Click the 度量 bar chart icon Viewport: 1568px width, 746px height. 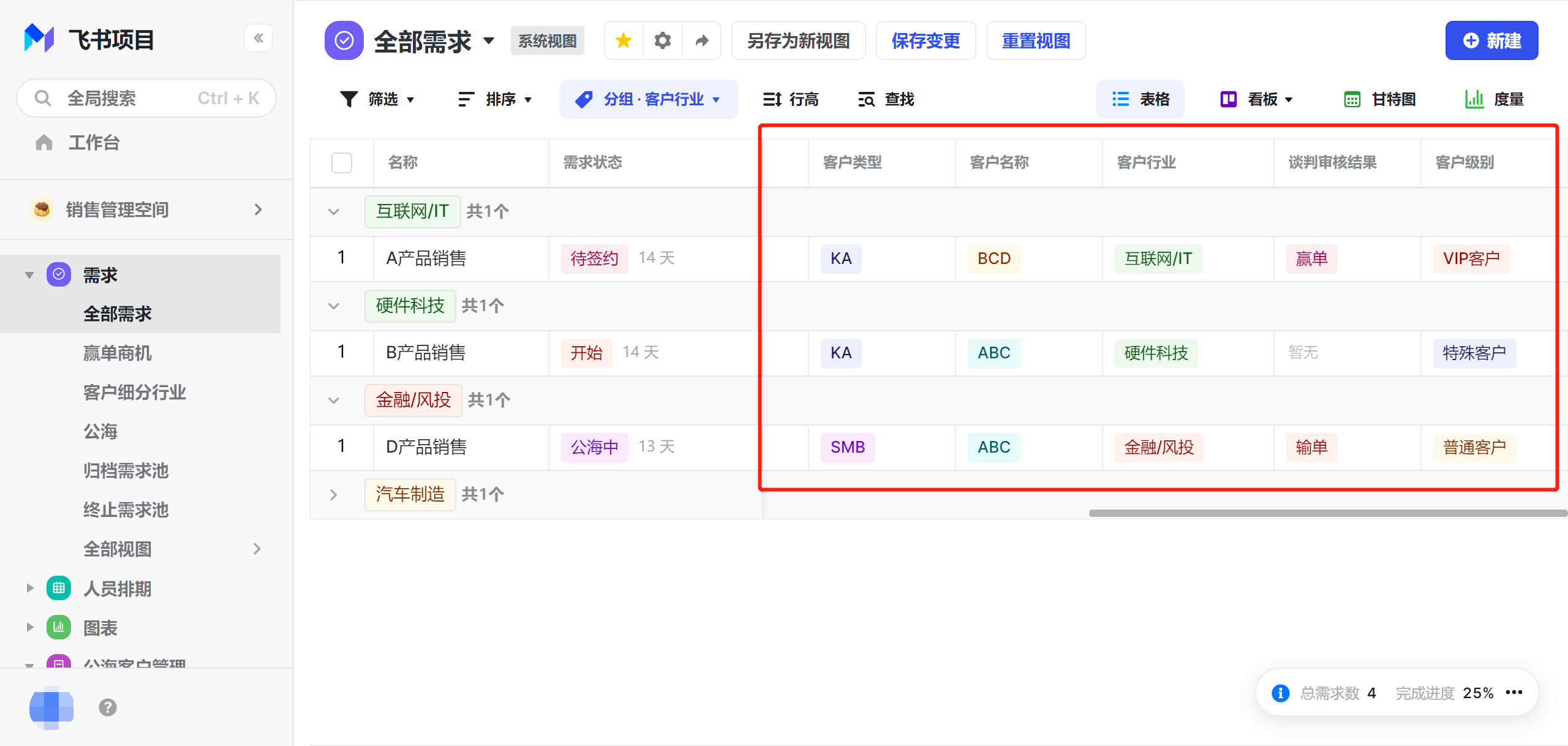[1474, 99]
